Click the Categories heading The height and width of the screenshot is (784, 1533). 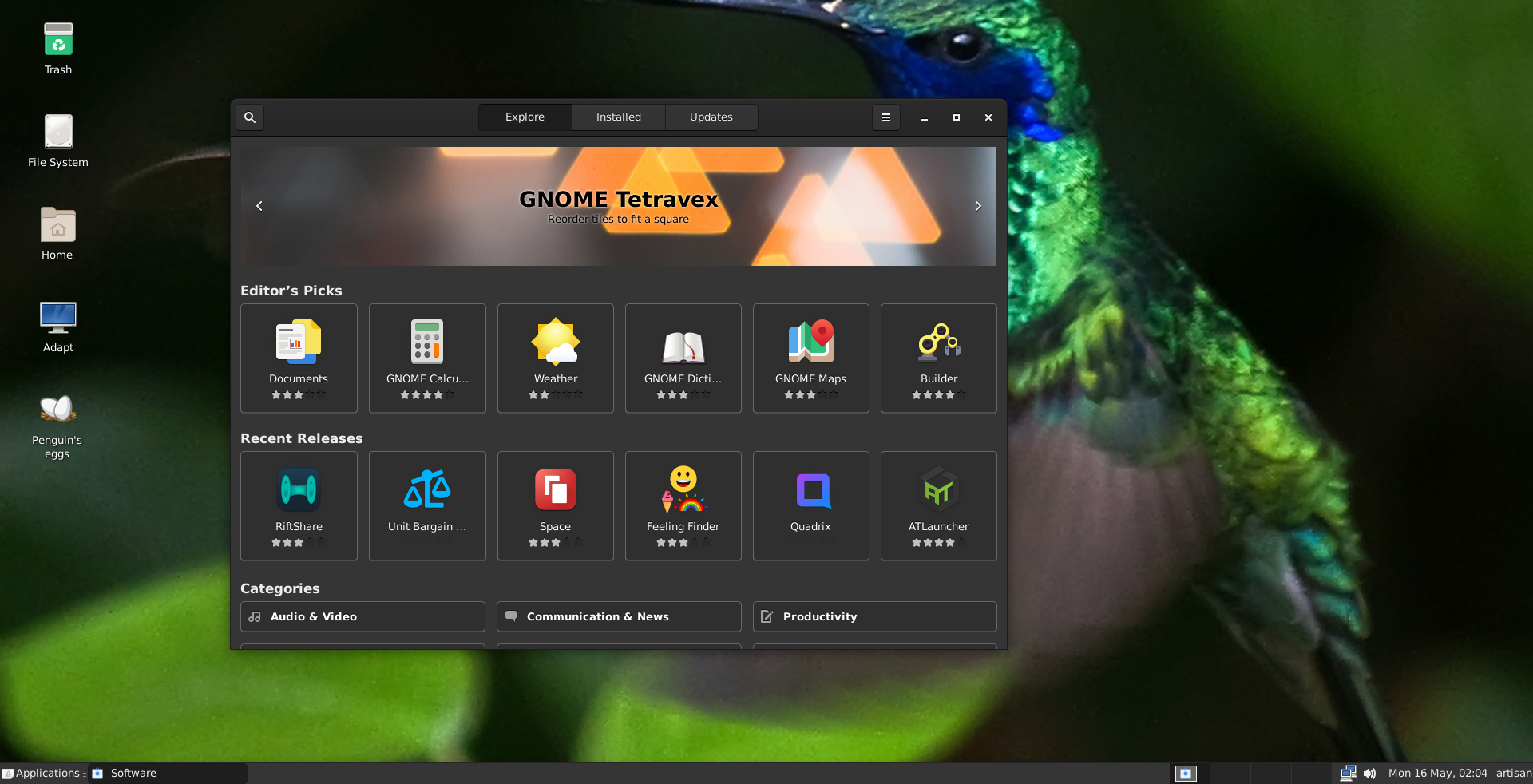coord(280,588)
